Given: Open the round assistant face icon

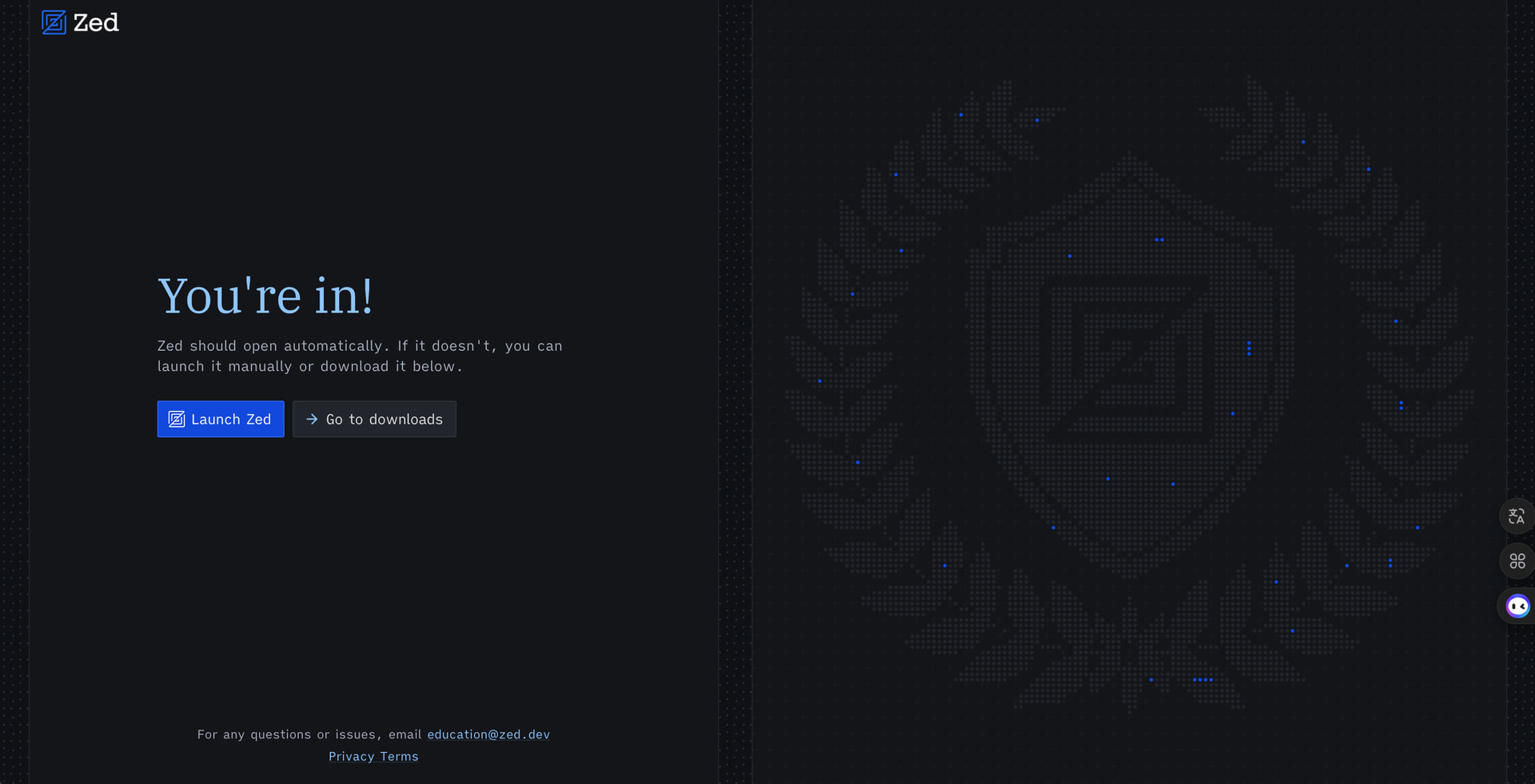Looking at the screenshot, I should click(x=1517, y=607).
